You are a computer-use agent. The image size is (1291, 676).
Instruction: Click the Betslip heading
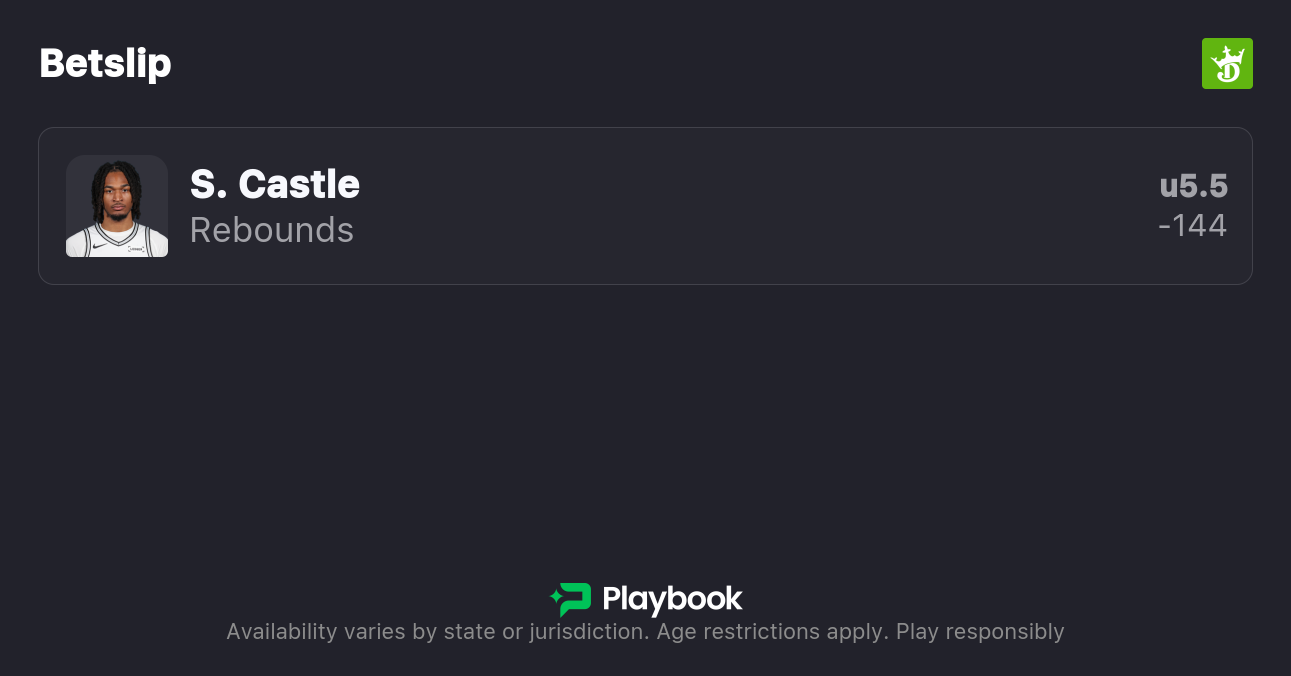[105, 64]
